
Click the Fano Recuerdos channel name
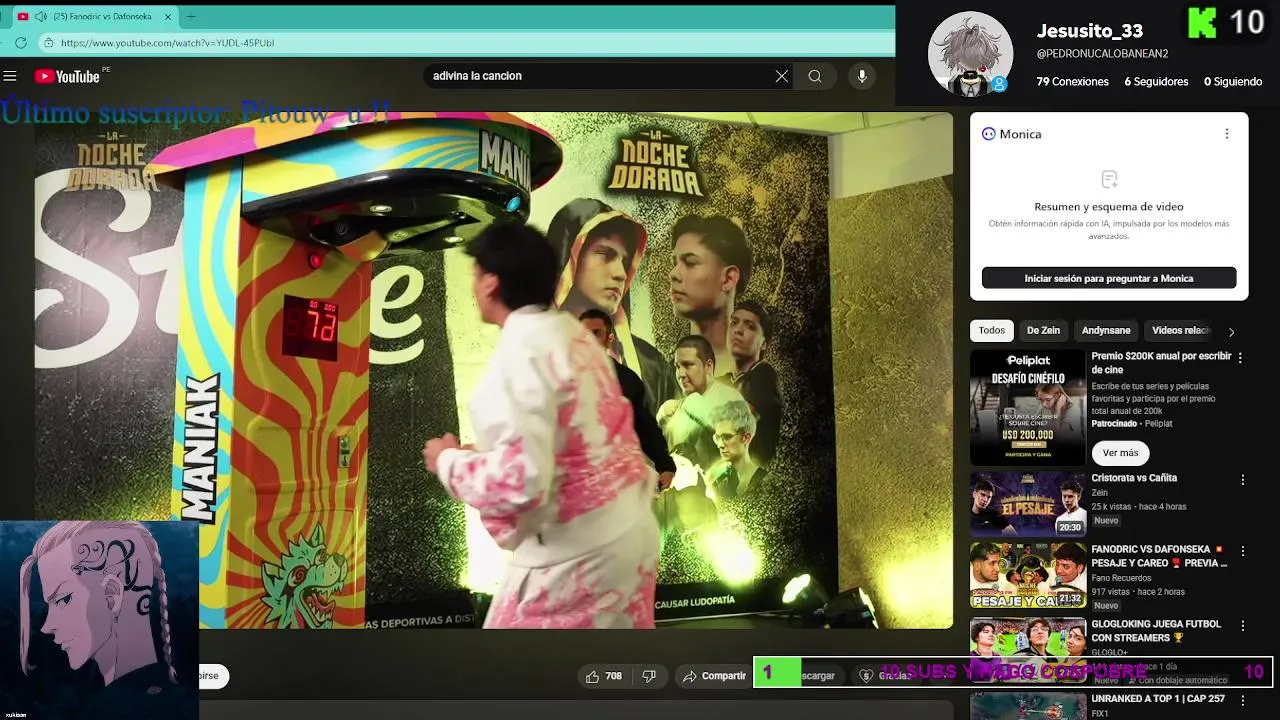[x=1121, y=578]
